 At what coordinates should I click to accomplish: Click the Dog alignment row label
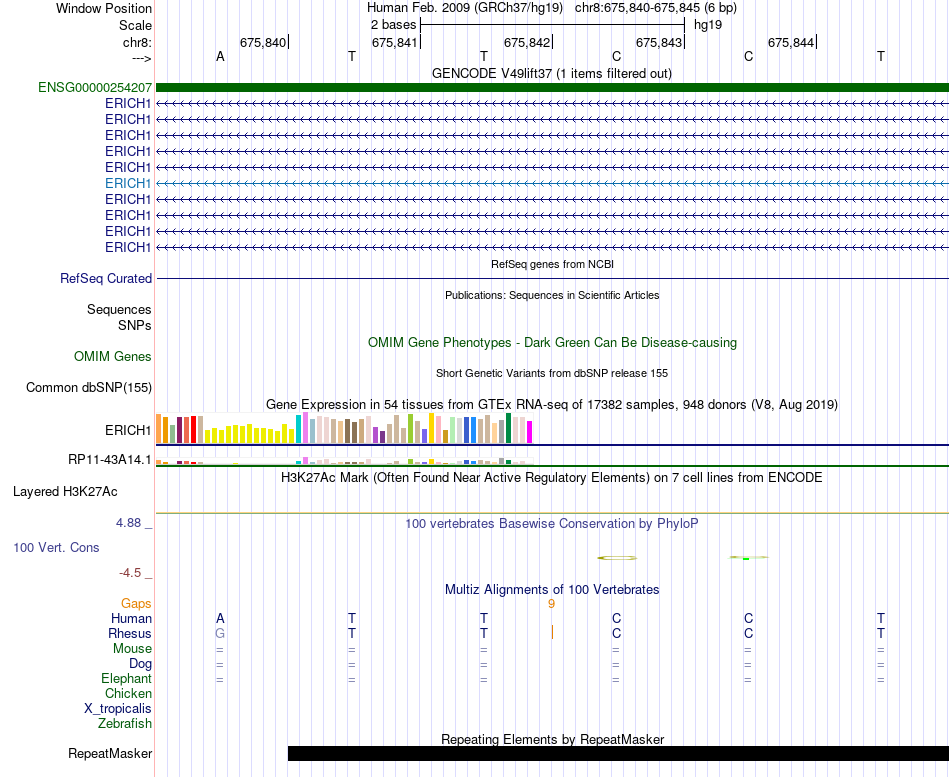coord(140,664)
